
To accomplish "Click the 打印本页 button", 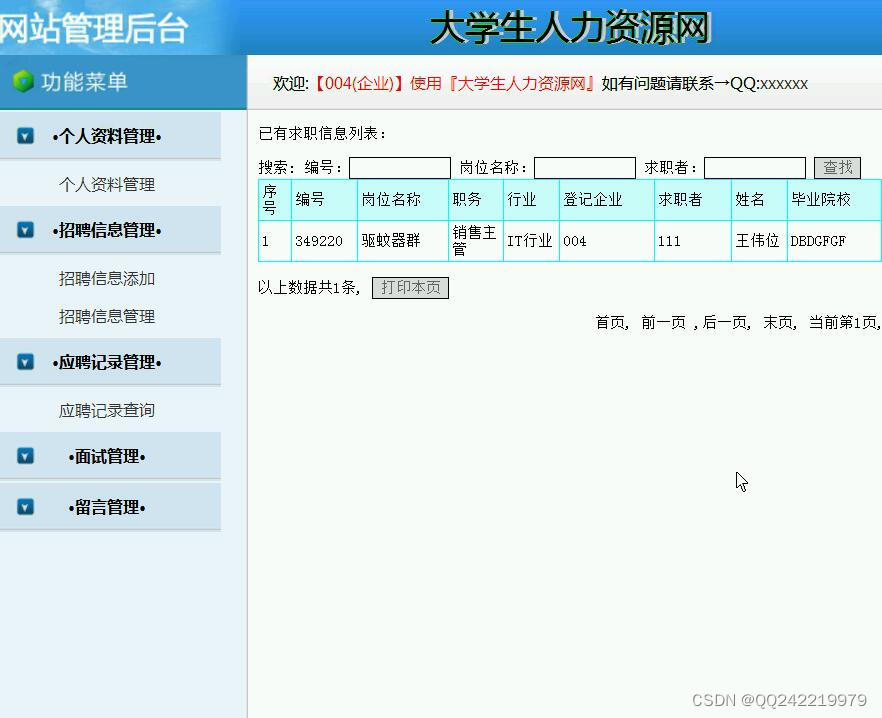I will click(x=410, y=288).
